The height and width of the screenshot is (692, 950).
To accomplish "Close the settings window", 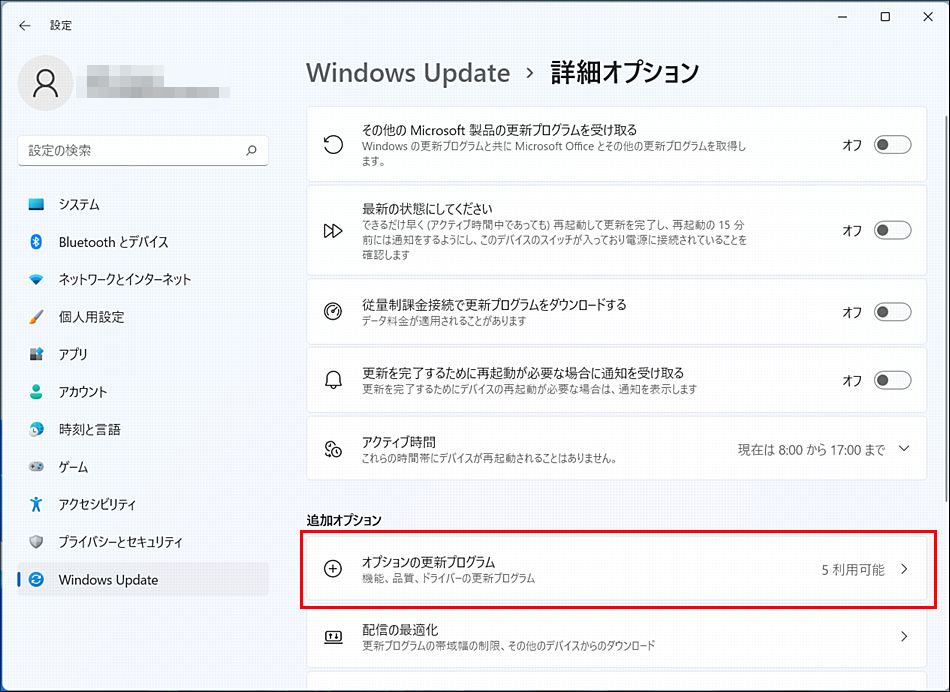I will [x=928, y=17].
